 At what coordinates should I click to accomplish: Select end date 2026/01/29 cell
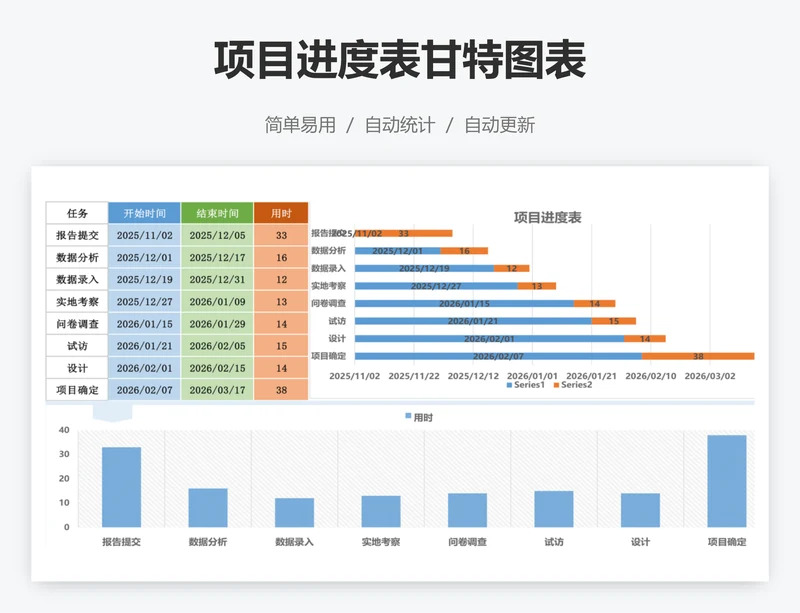[217, 324]
